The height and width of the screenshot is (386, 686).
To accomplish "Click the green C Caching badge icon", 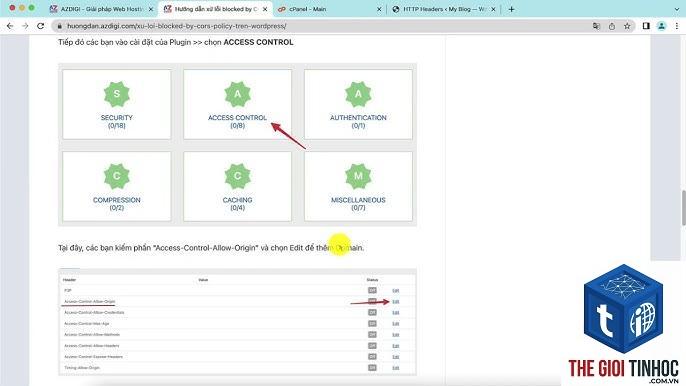I will tap(238, 176).
